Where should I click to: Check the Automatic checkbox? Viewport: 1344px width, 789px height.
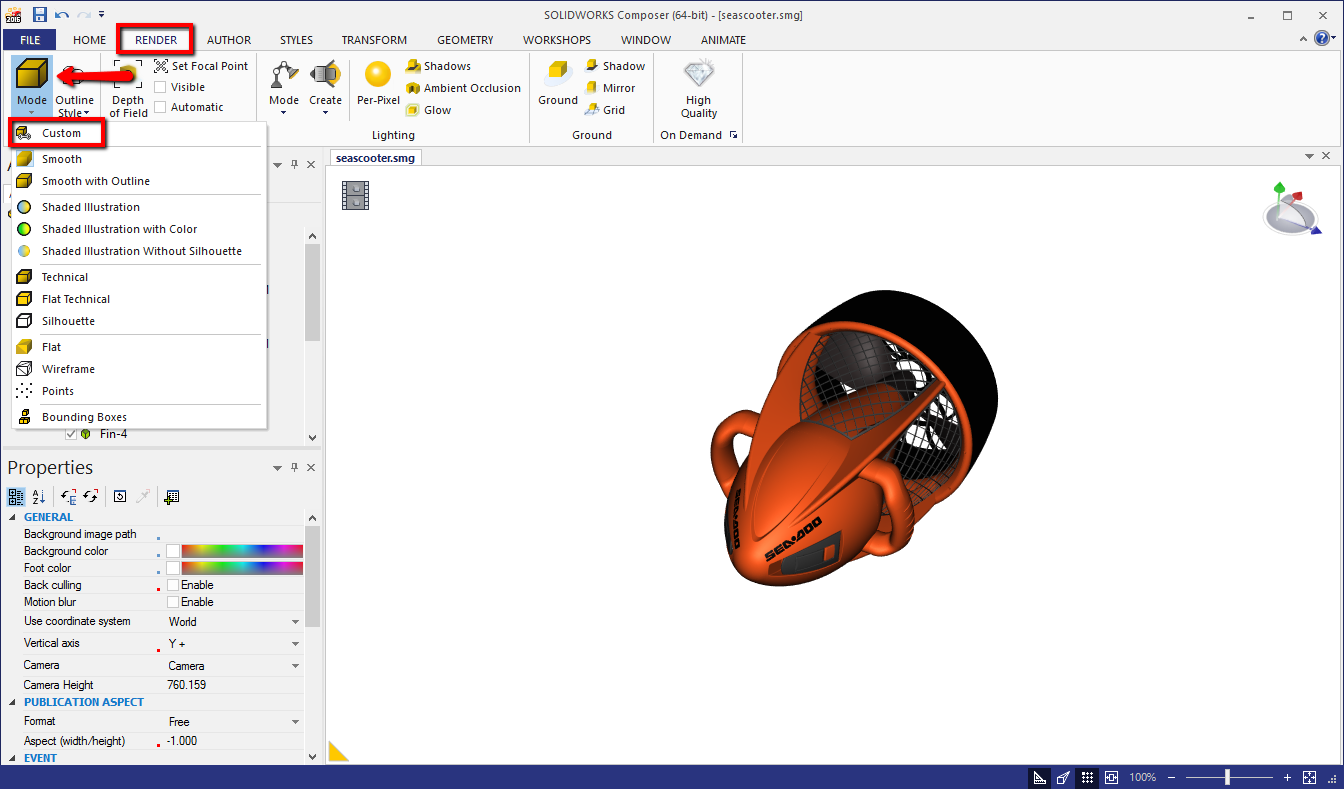[160, 107]
